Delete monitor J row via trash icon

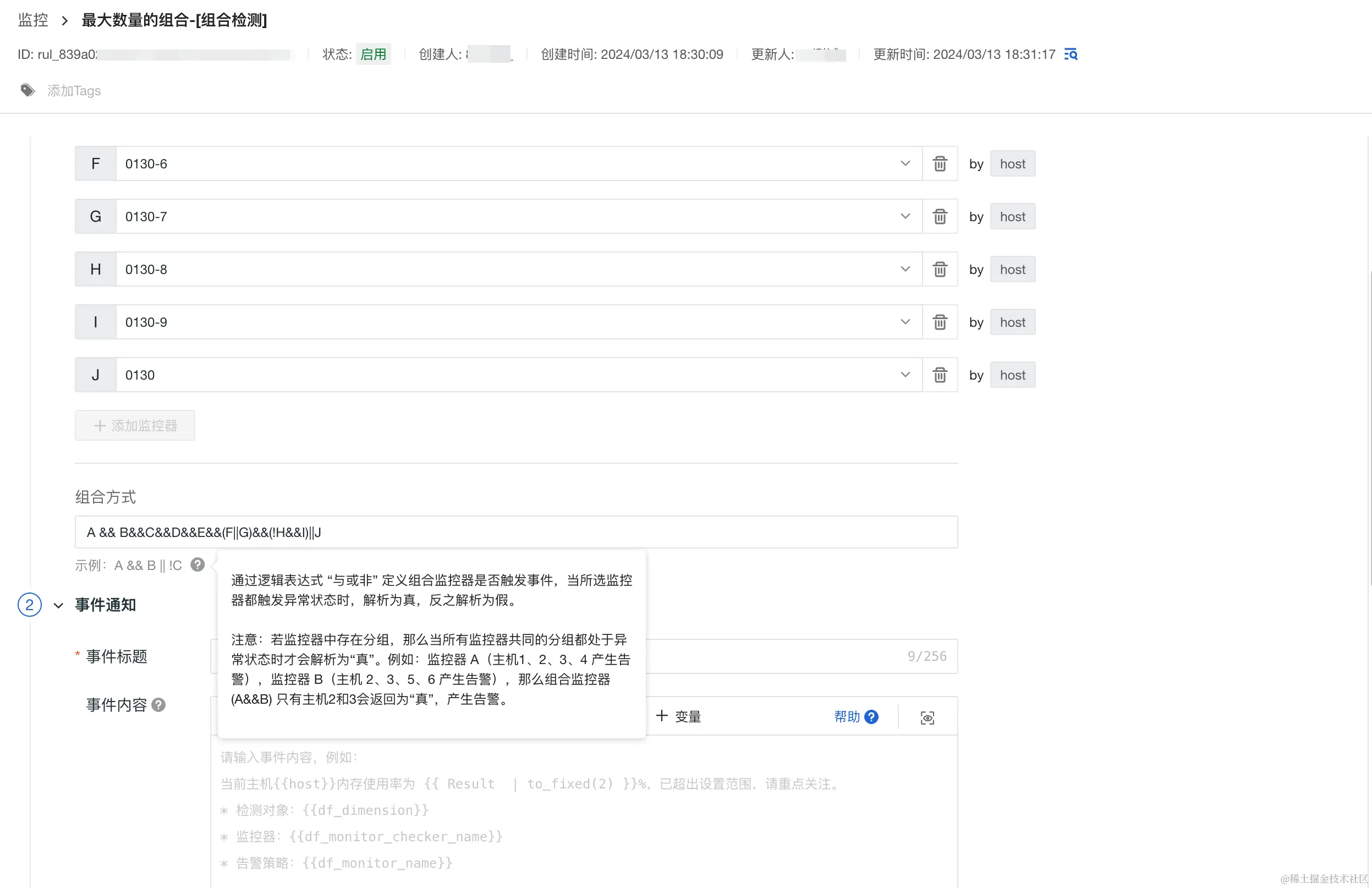[940, 375]
